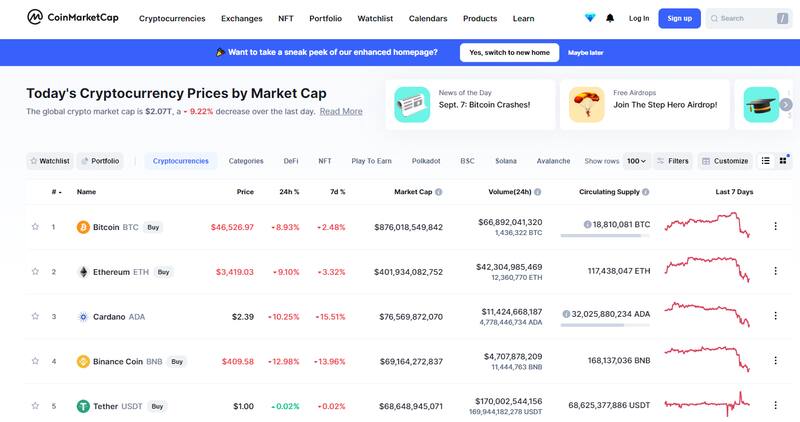The image size is (800, 422).
Task: Click the diamond rewards icon
Action: click(590, 18)
